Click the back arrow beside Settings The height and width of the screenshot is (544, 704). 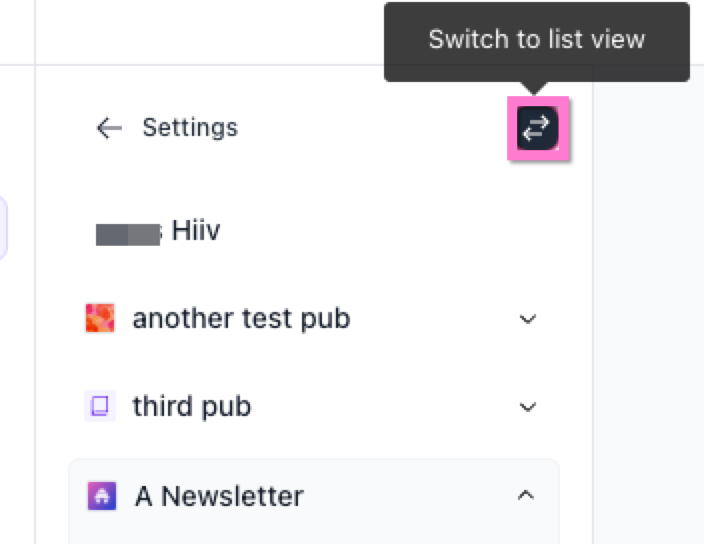point(108,128)
